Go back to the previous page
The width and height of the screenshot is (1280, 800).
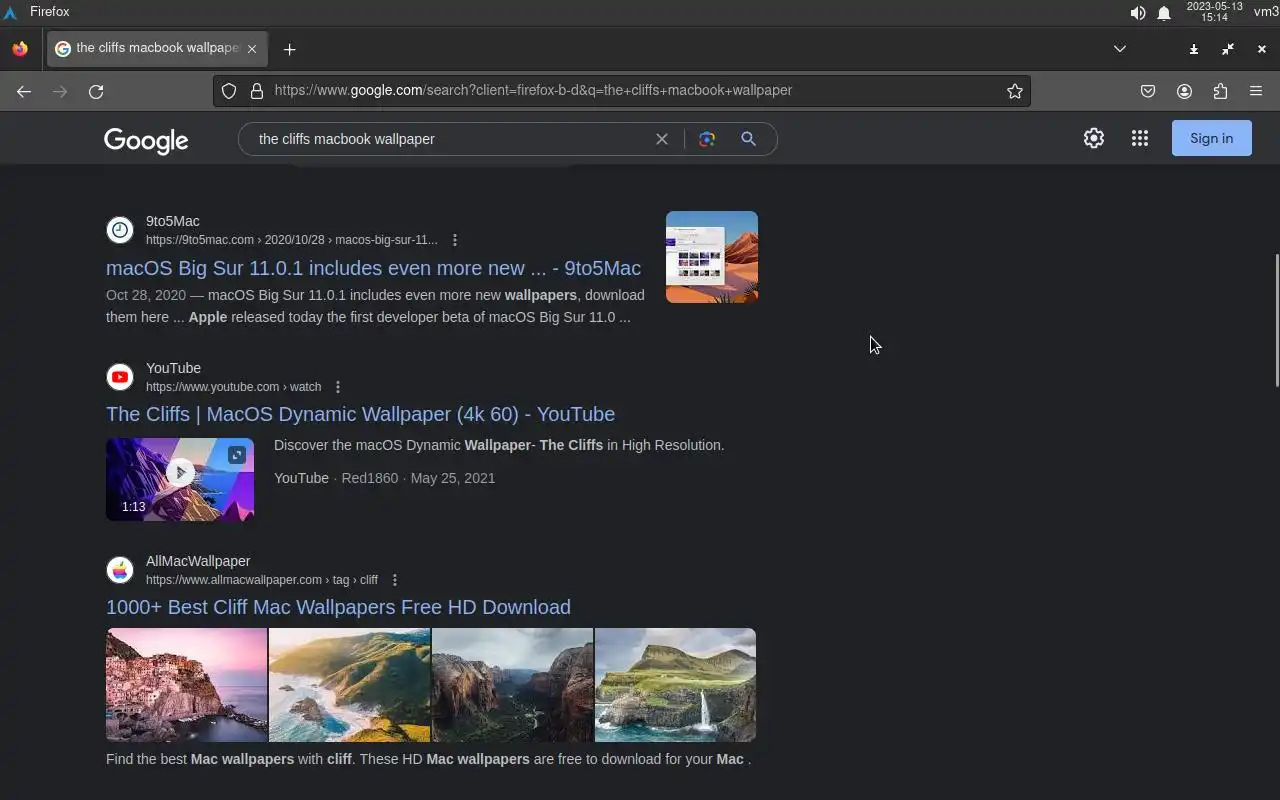(24, 91)
